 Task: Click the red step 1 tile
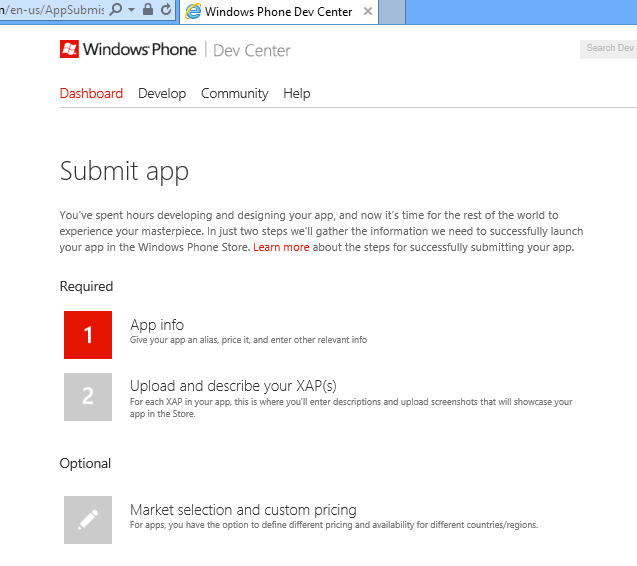[x=88, y=335]
